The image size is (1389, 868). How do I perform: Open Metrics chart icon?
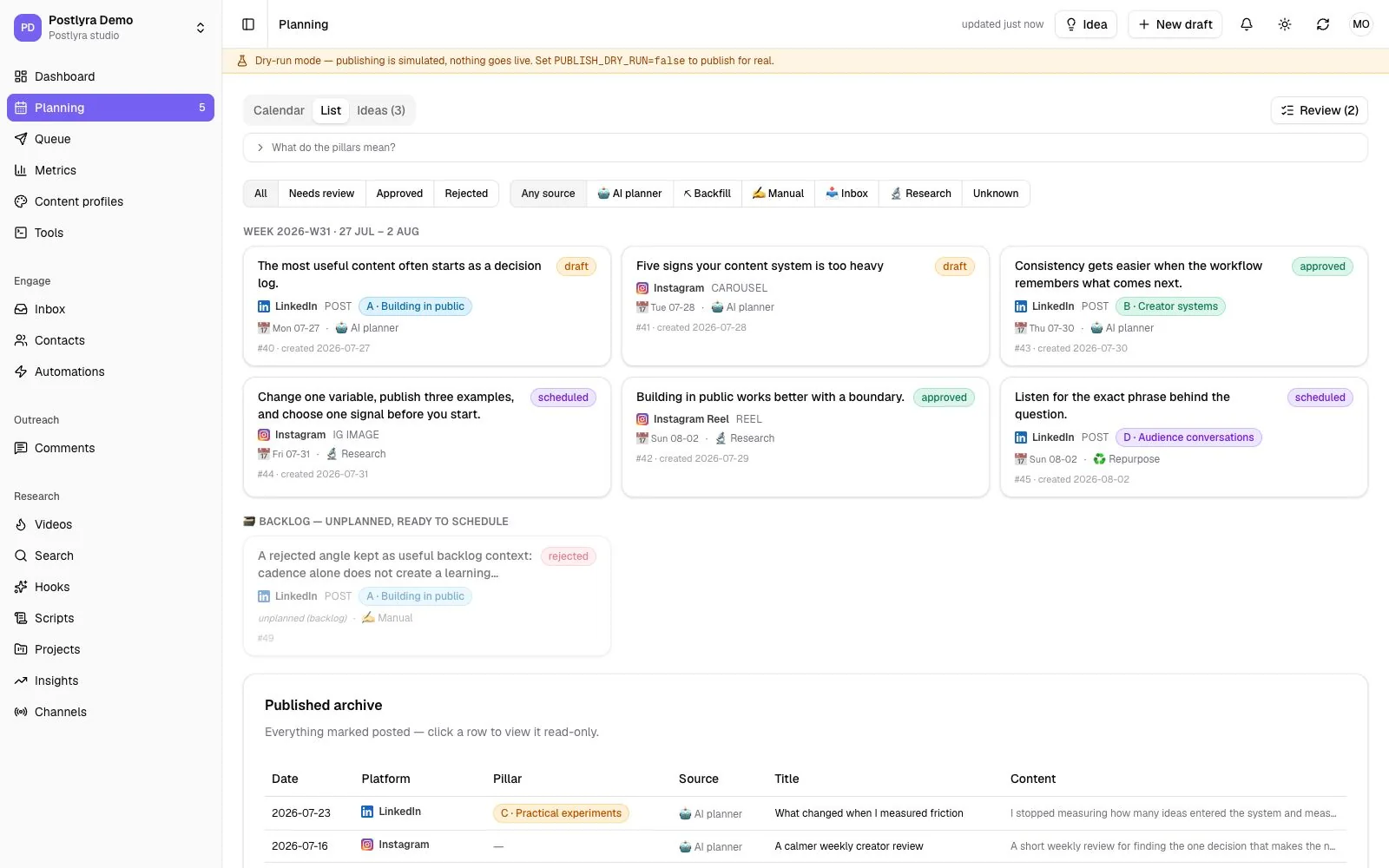[x=21, y=170]
